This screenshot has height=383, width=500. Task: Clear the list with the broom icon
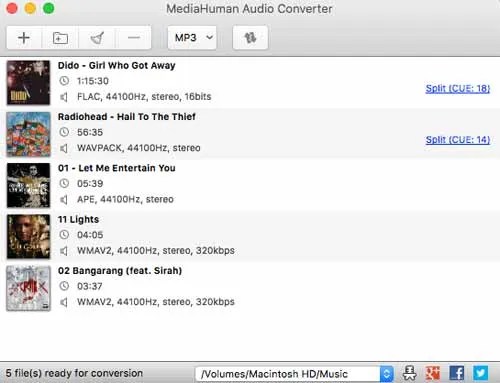click(x=97, y=38)
